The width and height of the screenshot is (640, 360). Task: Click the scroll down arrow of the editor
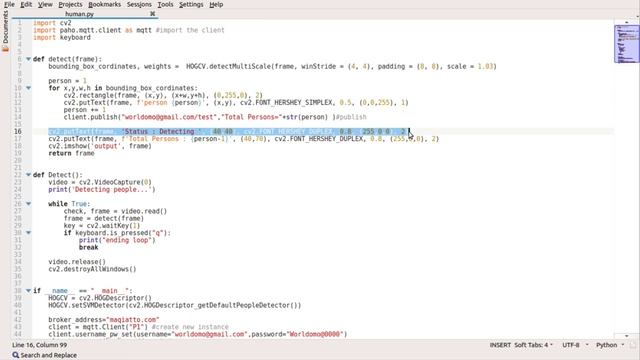[627, 336]
